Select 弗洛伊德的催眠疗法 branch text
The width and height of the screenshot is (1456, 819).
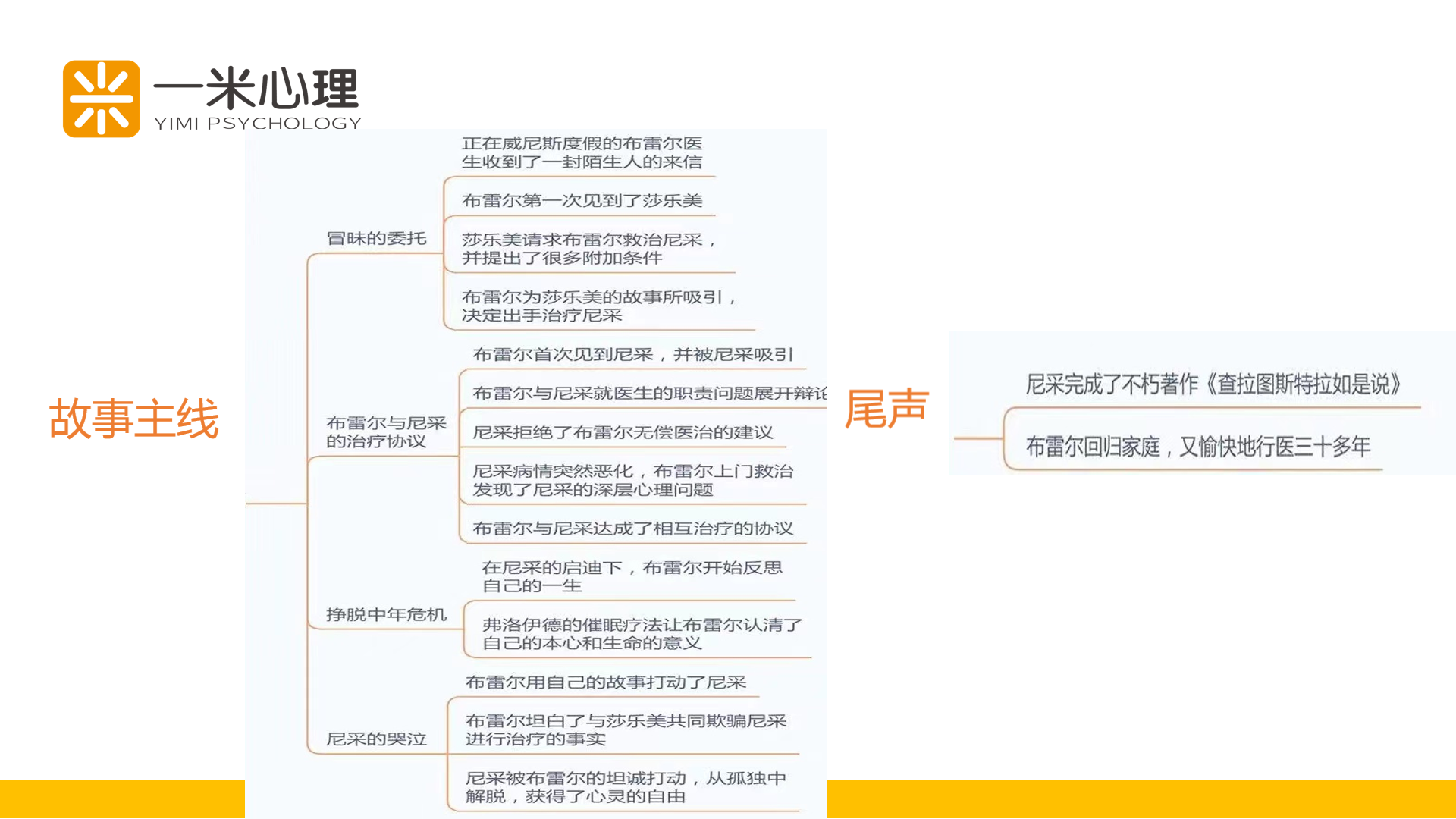pyautogui.click(x=642, y=634)
